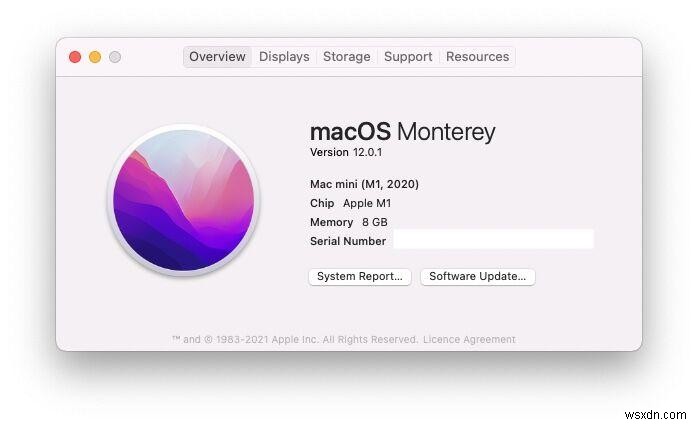Select the Mac mini (M1, 2020) text
This screenshot has height=425, width=698.
364,184
